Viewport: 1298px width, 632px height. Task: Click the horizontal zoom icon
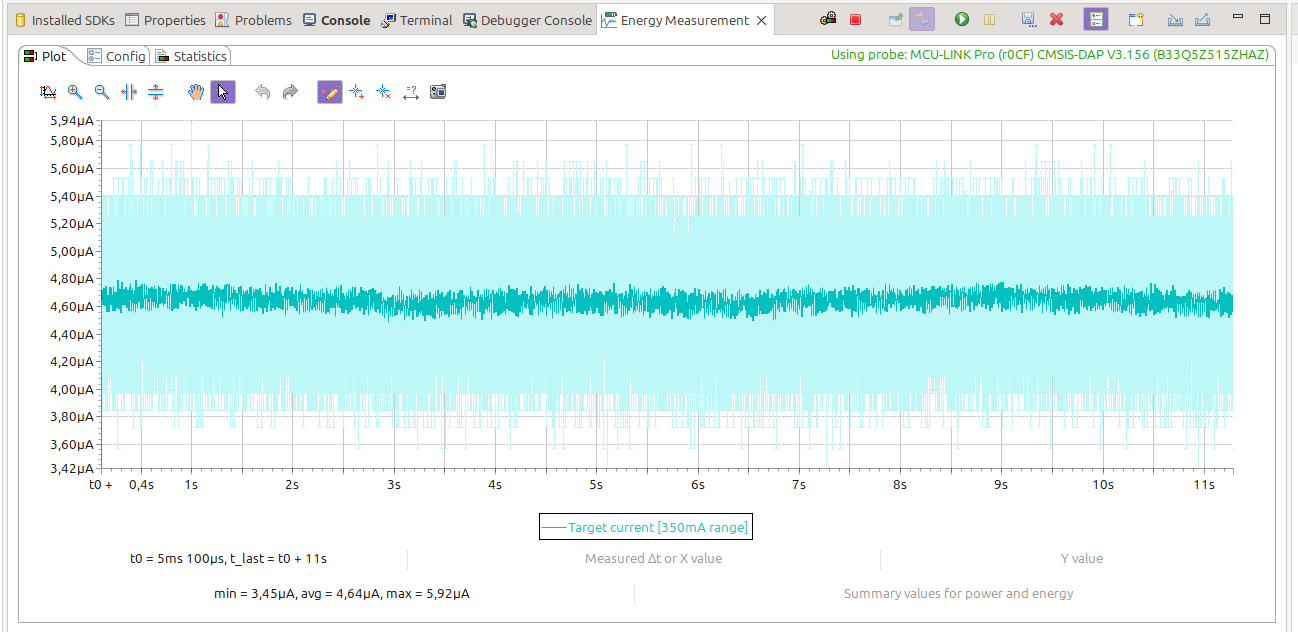pyautogui.click(x=129, y=92)
